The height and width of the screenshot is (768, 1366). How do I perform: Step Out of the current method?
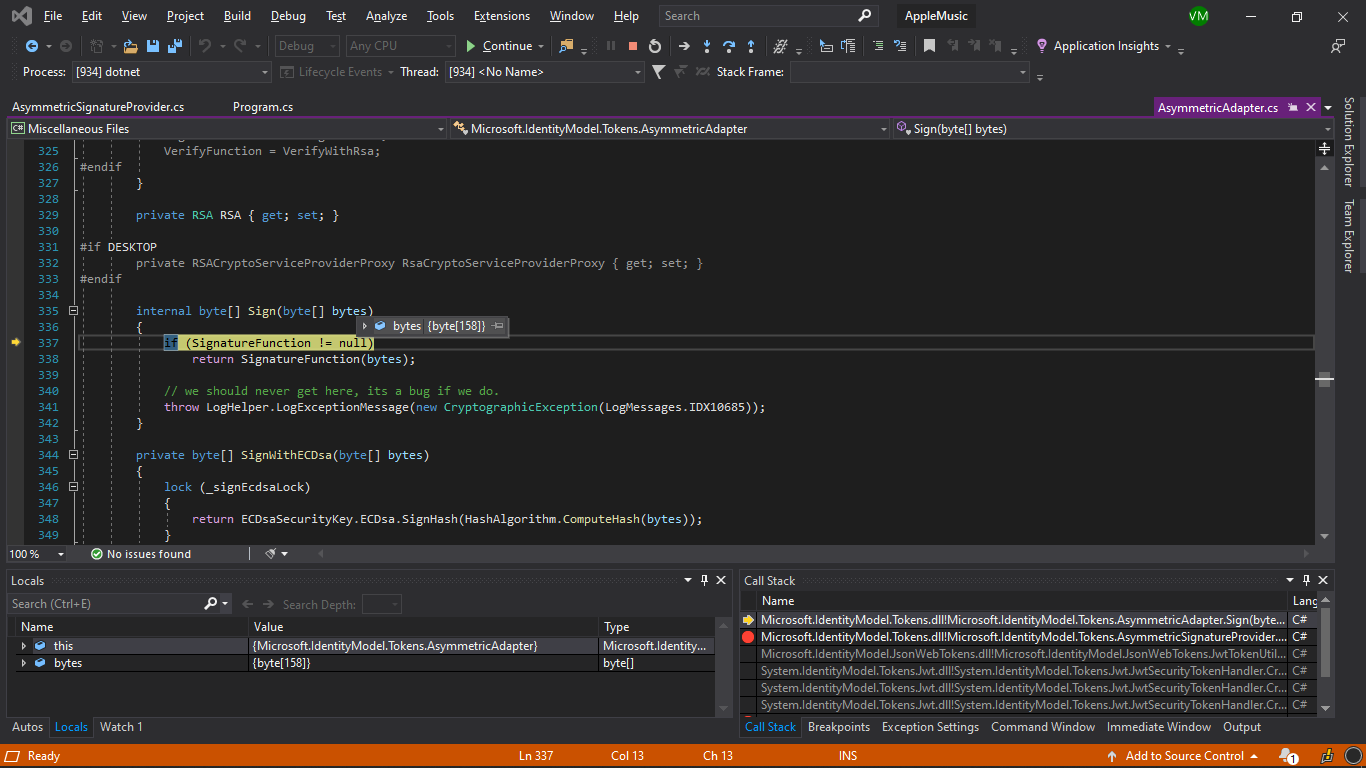pos(751,46)
